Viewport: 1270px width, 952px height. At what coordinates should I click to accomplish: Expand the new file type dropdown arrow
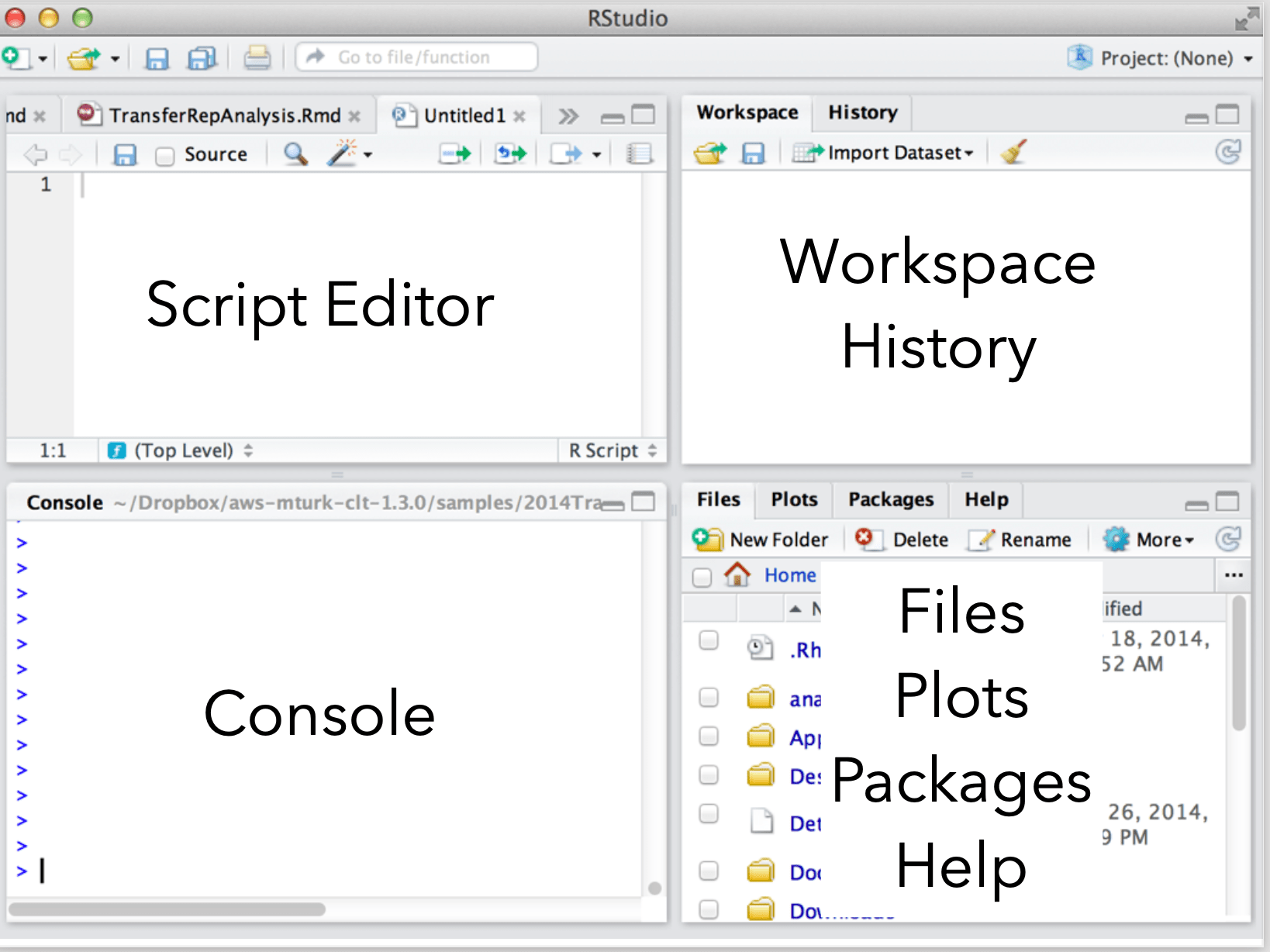click(x=43, y=59)
